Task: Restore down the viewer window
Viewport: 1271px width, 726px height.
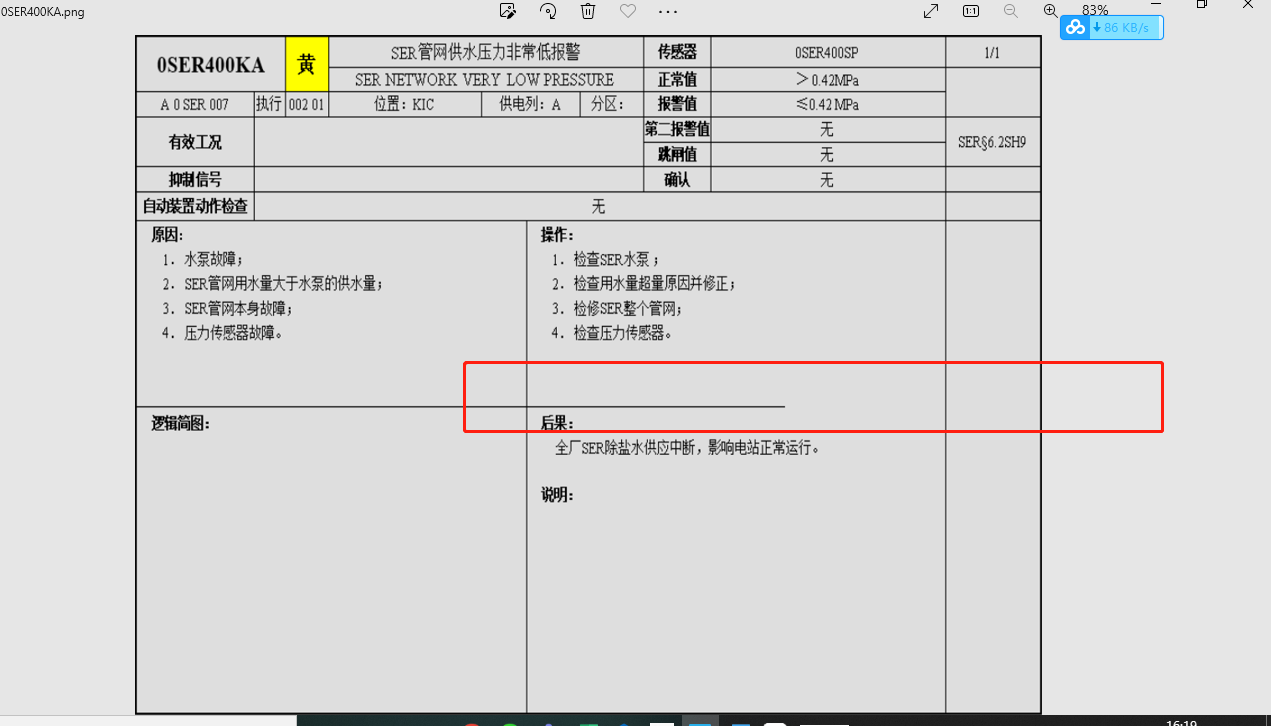Action: point(1202,4)
